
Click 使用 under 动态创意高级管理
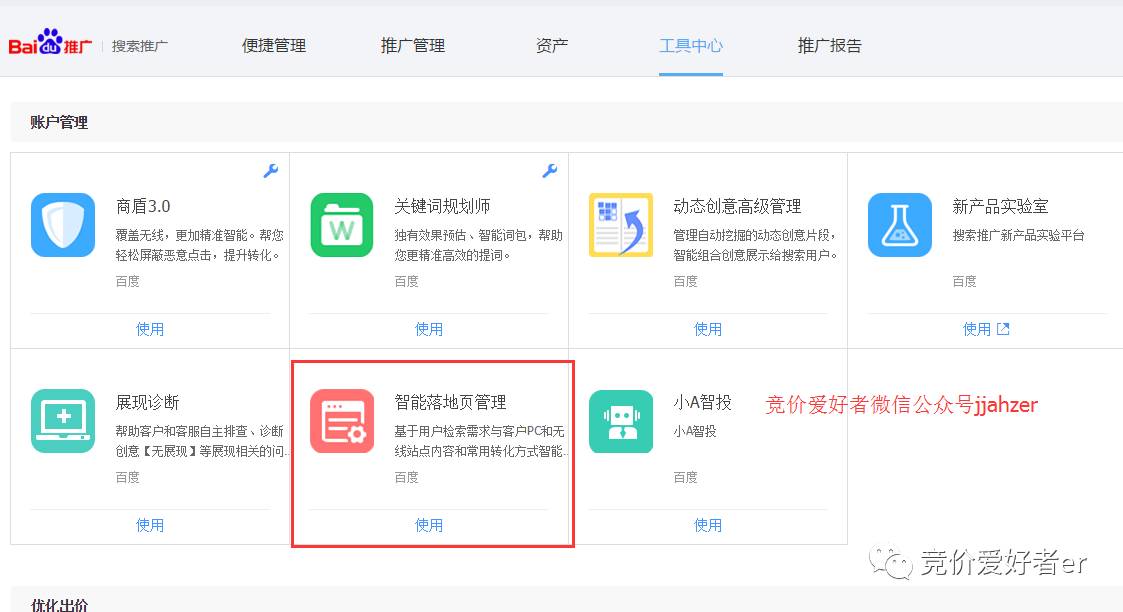tap(708, 329)
